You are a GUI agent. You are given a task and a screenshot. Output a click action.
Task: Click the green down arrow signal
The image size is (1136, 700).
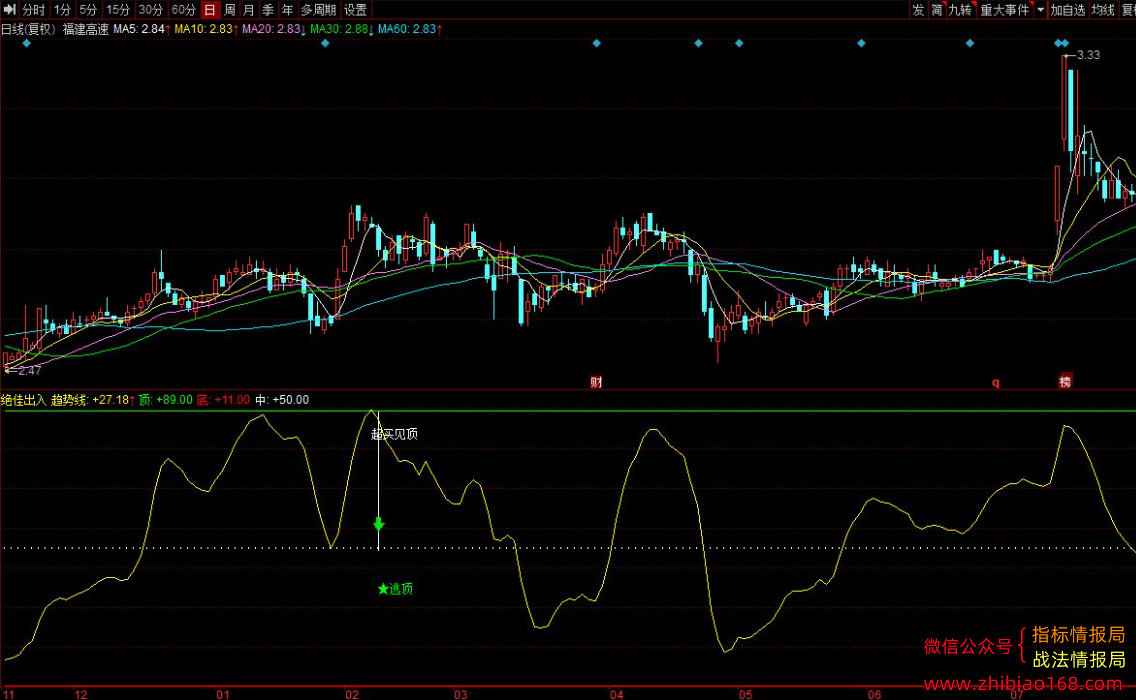pos(378,524)
